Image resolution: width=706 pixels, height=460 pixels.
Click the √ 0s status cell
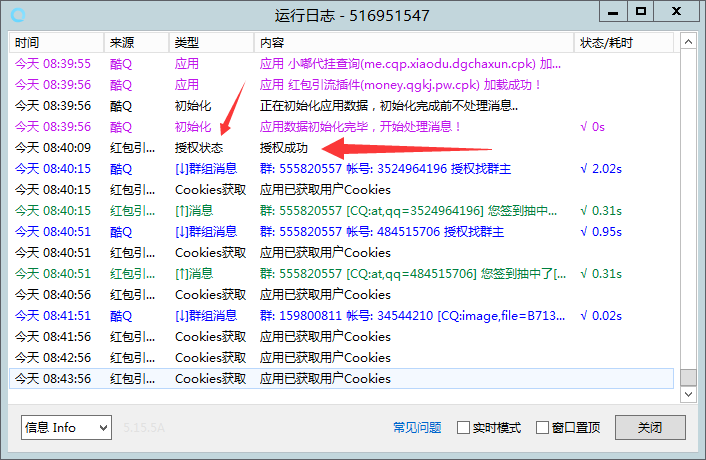click(x=593, y=127)
